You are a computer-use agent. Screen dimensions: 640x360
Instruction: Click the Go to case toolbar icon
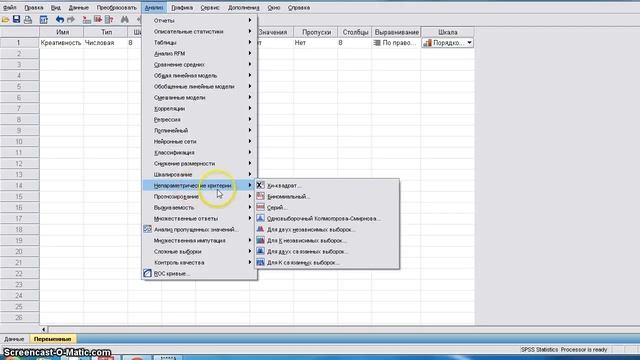click(87, 20)
